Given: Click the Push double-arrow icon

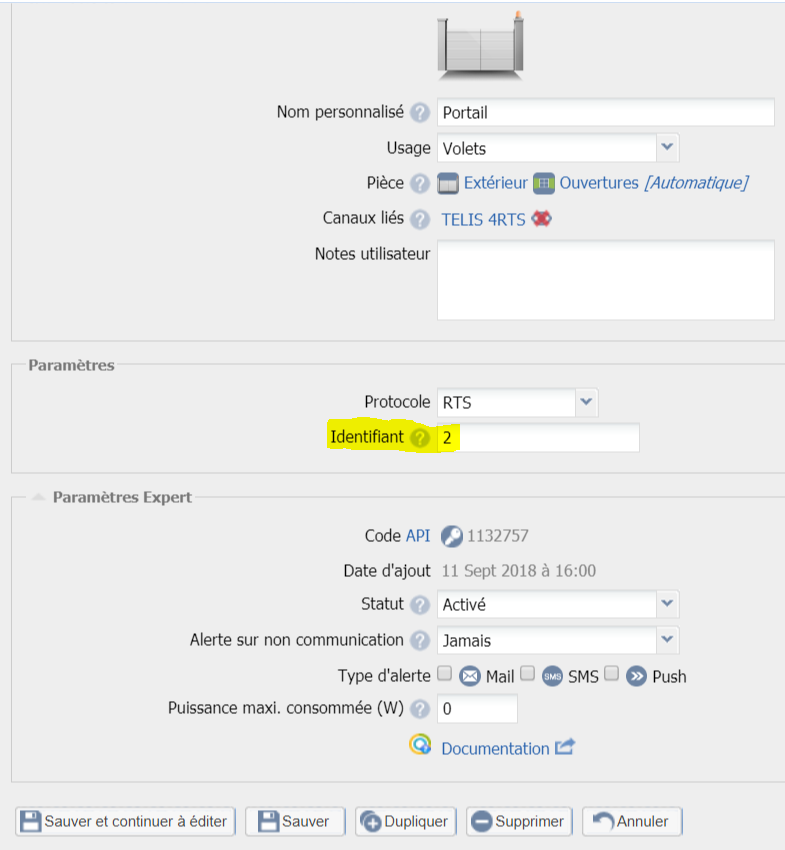Looking at the screenshot, I should [x=637, y=676].
